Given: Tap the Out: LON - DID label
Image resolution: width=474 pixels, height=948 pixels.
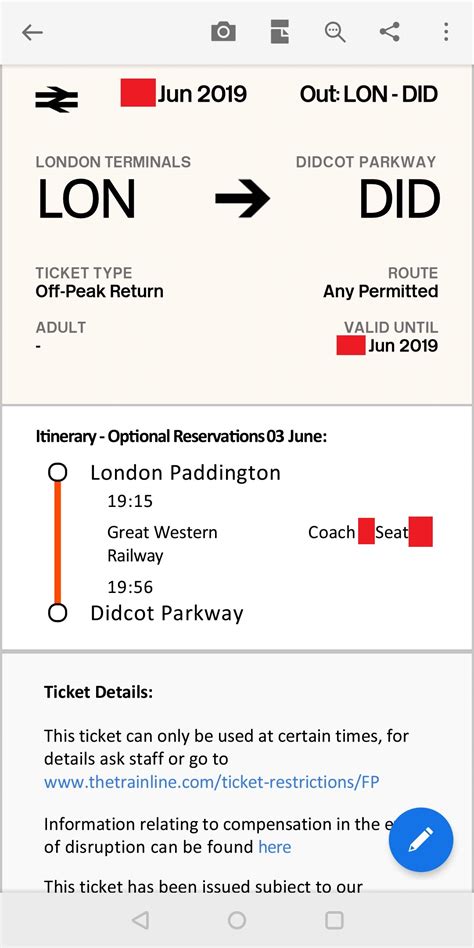Looking at the screenshot, I should [369, 94].
